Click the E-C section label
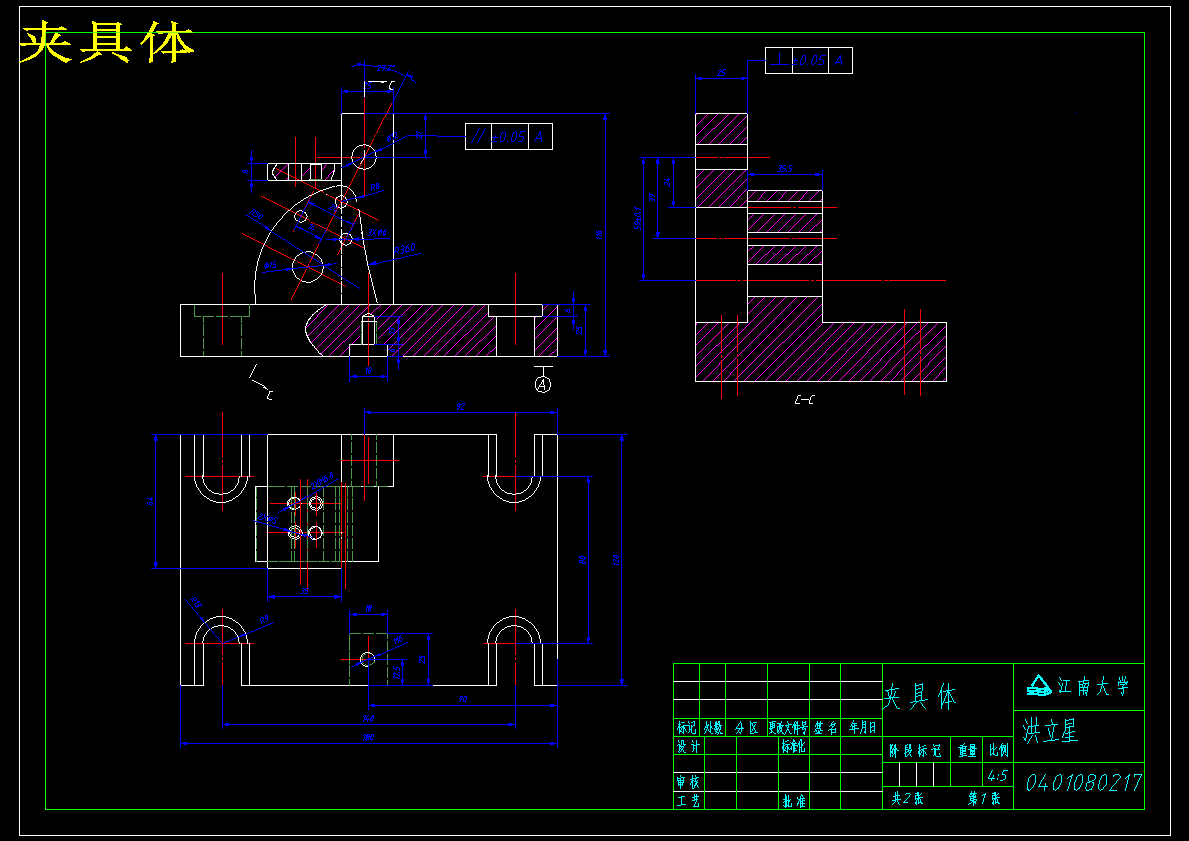This screenshot has height=841, width=1189. point(805,399)
